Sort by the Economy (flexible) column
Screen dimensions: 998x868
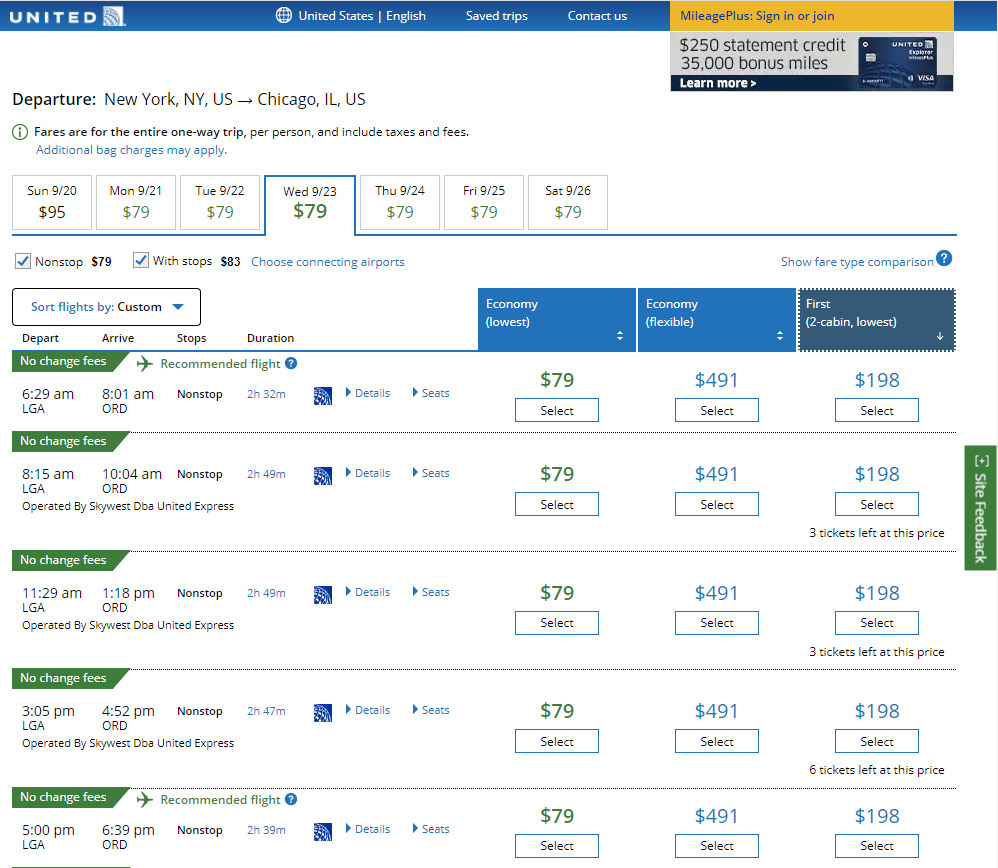(x=717, y=319)
